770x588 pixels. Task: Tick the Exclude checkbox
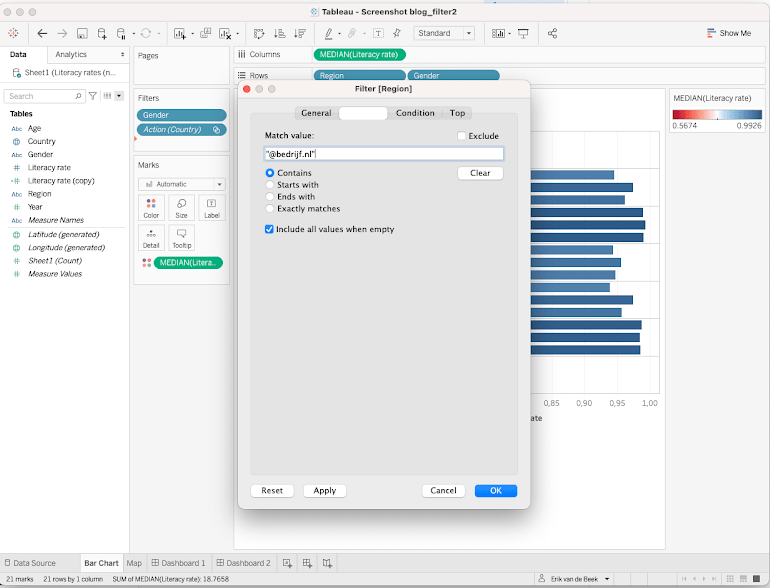pyautogui.click(x=461, y=136)
